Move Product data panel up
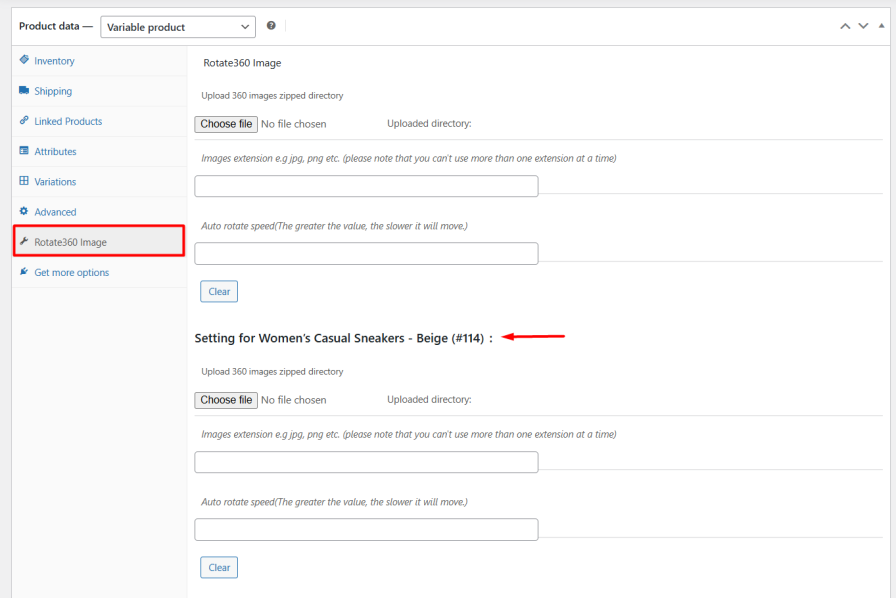 point(845,26)
